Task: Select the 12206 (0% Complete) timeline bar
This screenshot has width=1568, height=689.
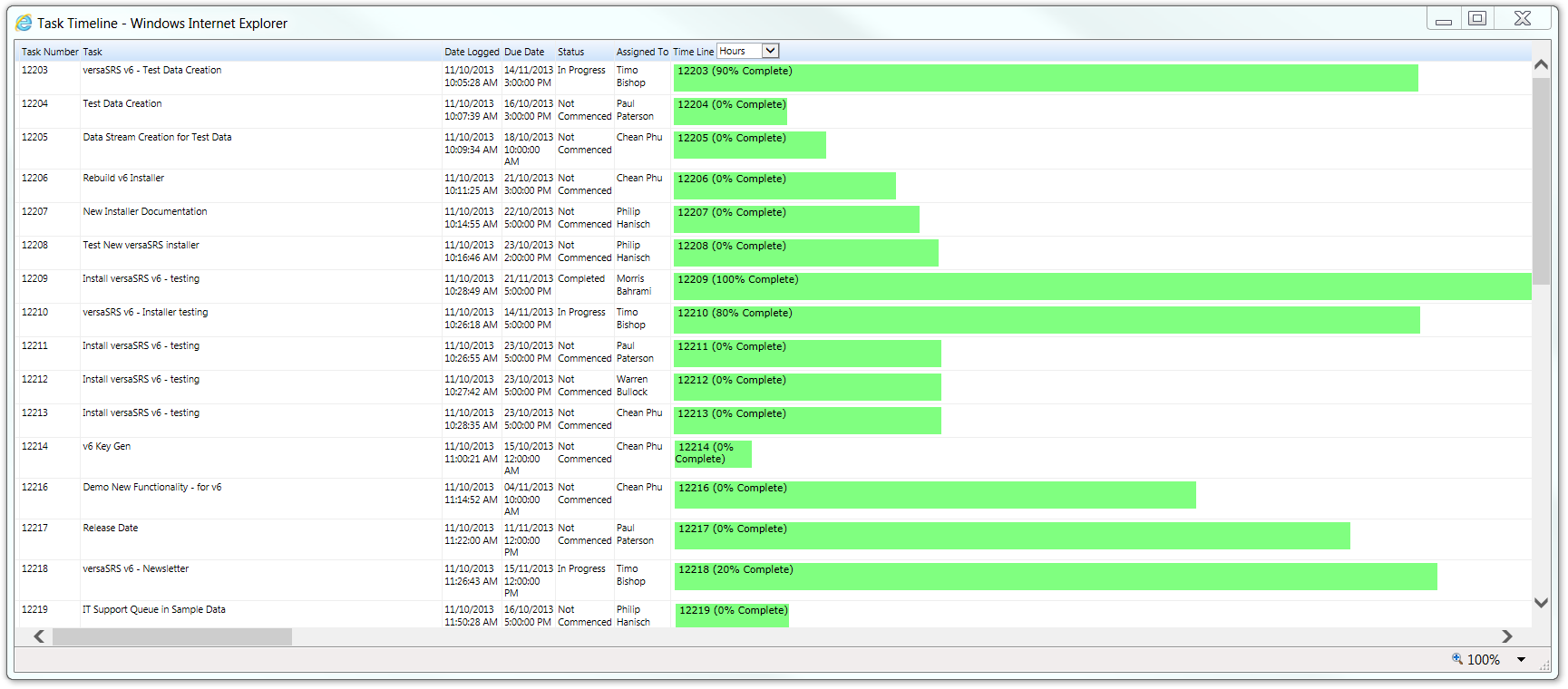Action: 784,186
